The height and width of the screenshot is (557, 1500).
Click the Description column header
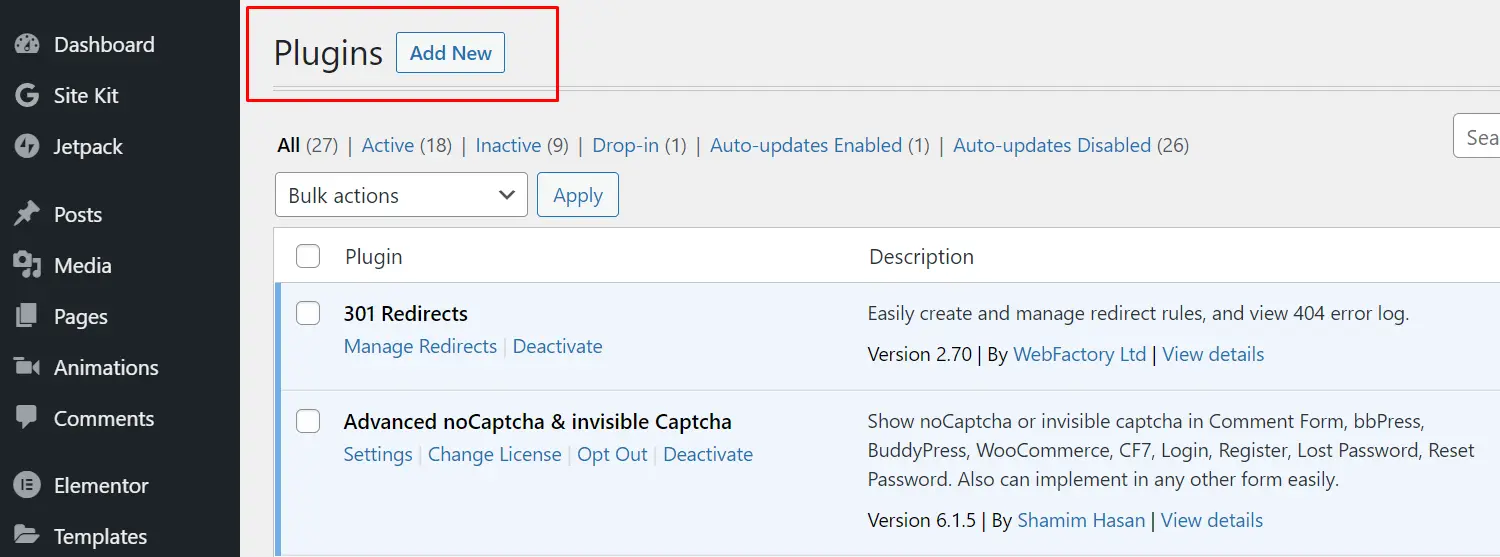(921, 257)
